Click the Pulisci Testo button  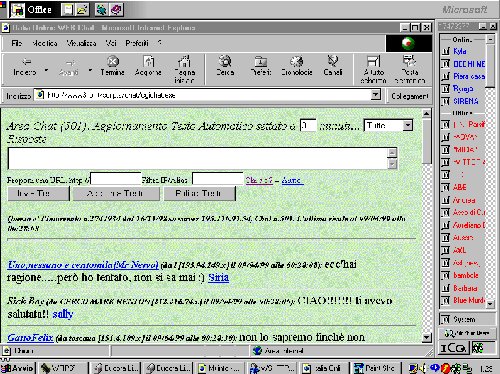pyautogui.click(x=199, y=194)
